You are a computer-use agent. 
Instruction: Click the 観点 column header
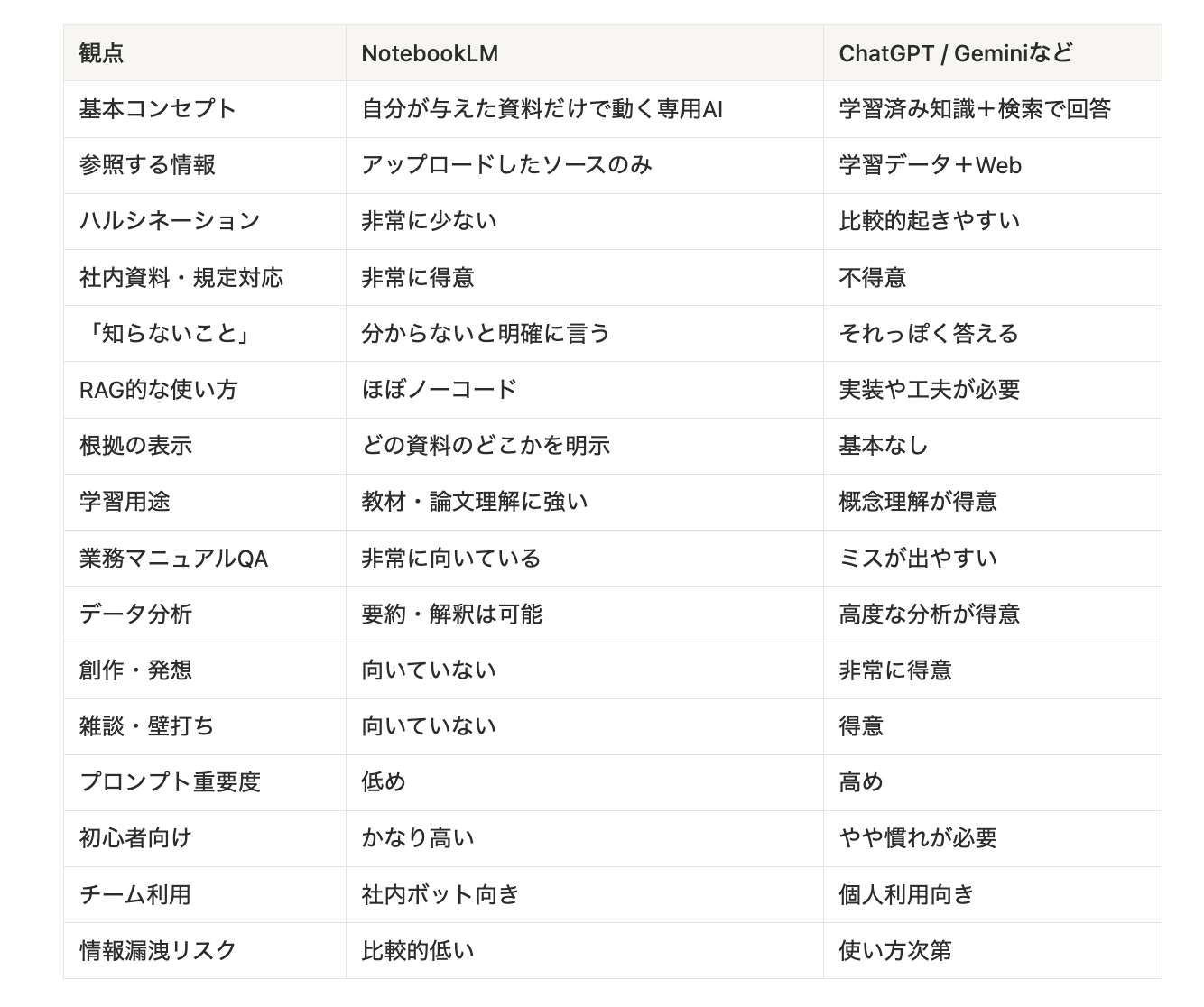102,53
